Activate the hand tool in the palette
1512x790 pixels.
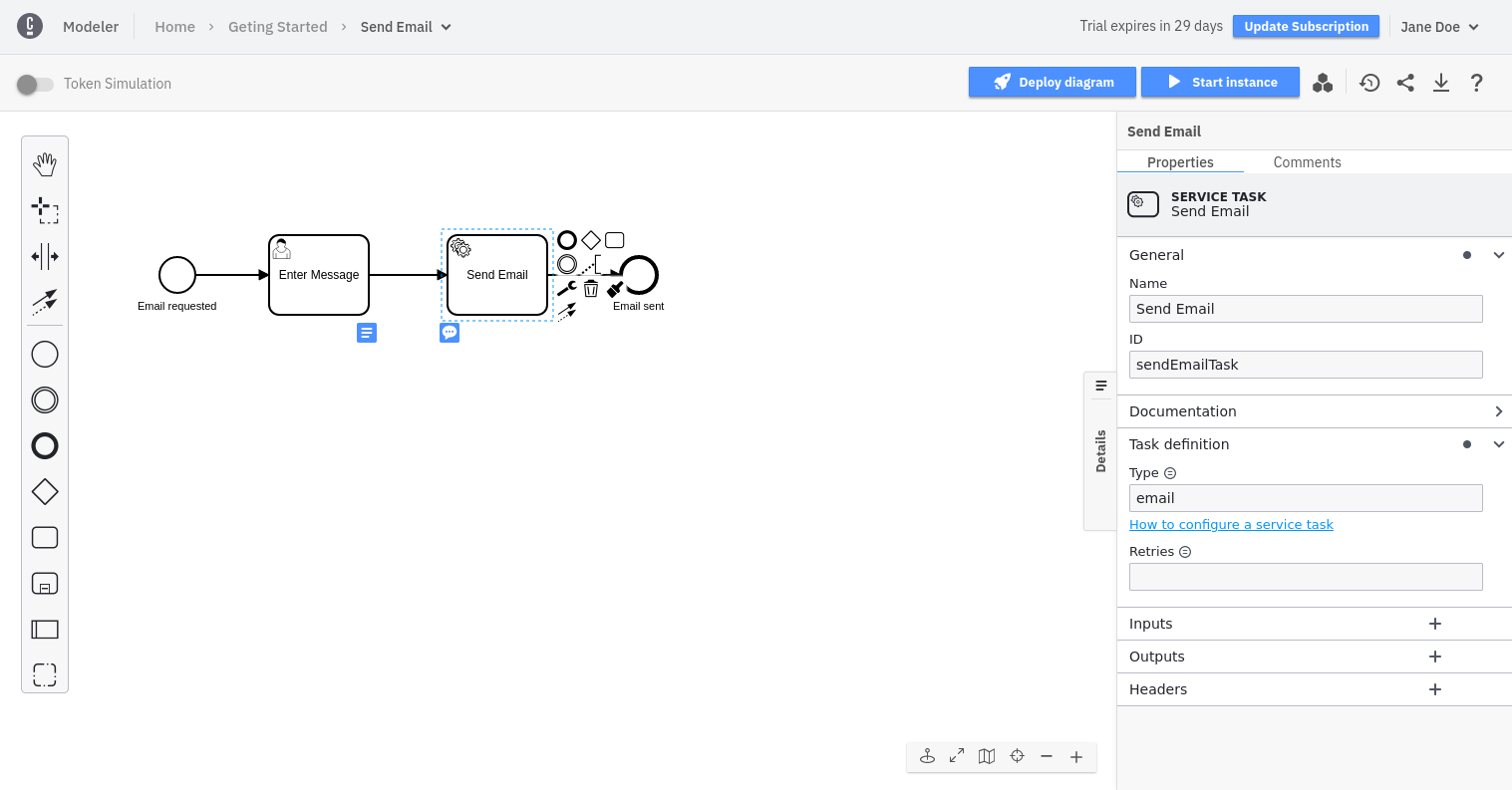point(45,164)
